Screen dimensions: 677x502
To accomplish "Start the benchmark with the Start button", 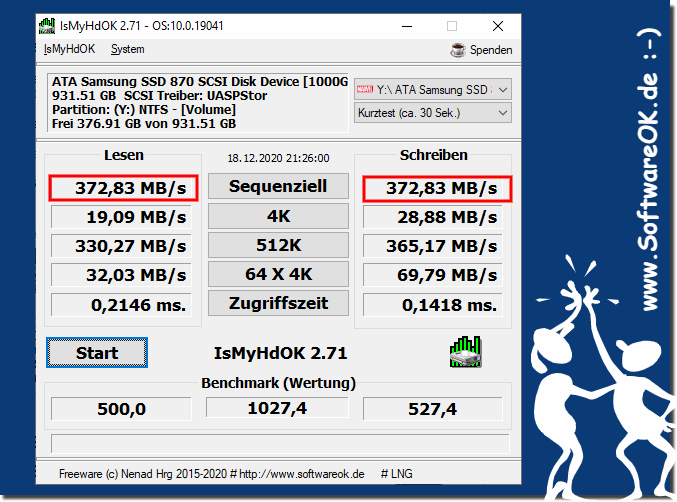I will pyautogui.click(x=97, y=353).
